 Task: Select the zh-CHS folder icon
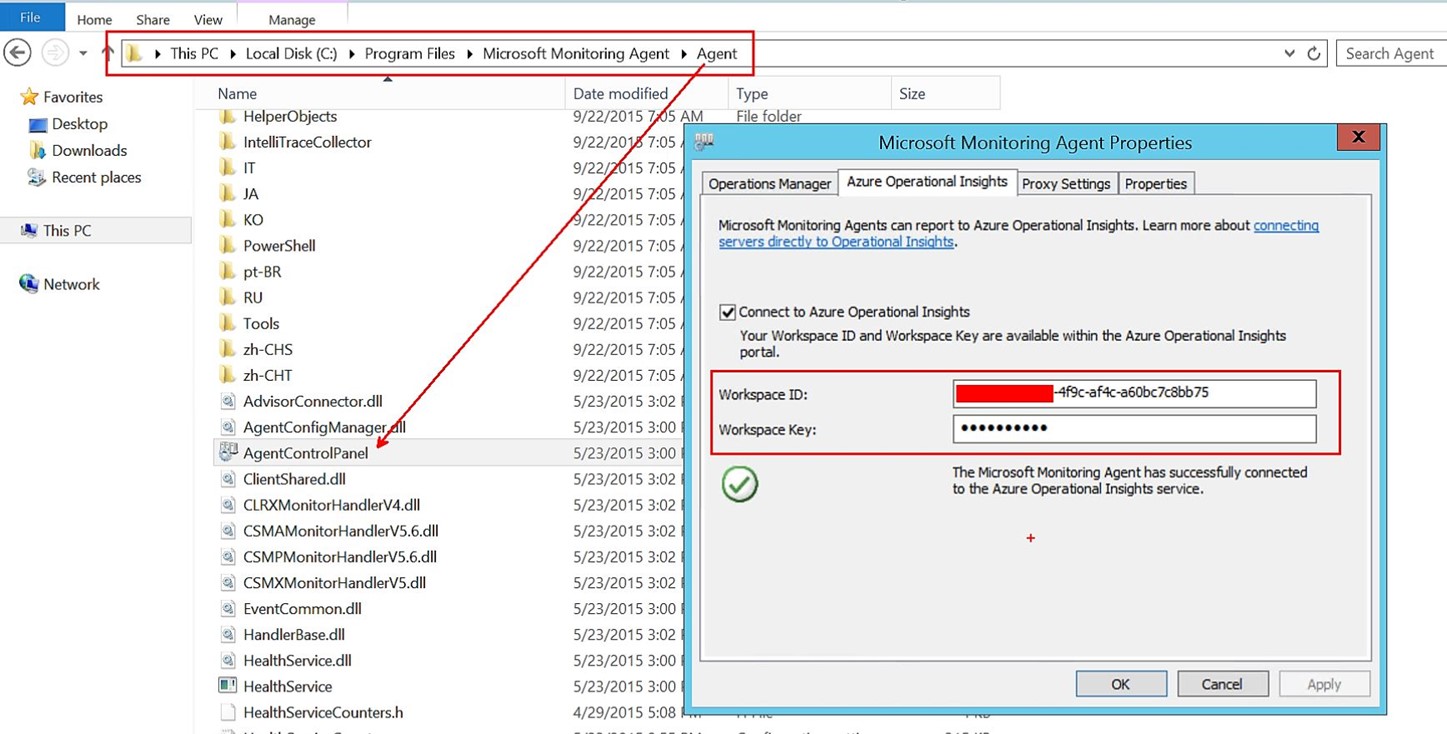tap(227, 350)
